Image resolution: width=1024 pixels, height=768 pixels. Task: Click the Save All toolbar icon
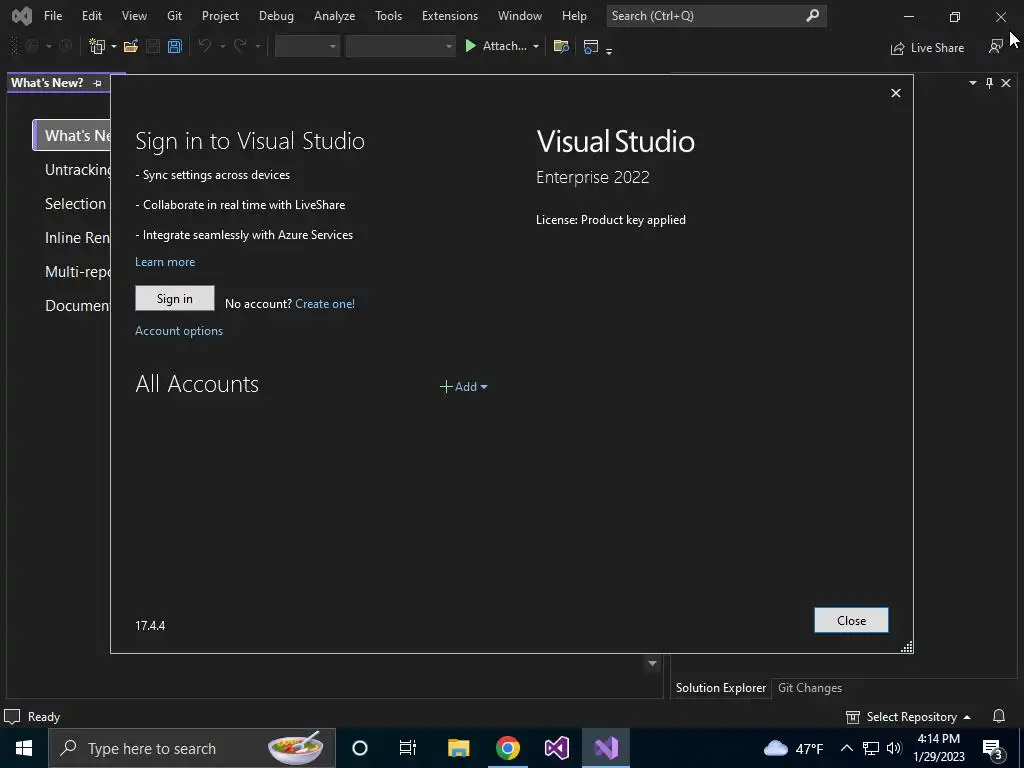point(174,46)
